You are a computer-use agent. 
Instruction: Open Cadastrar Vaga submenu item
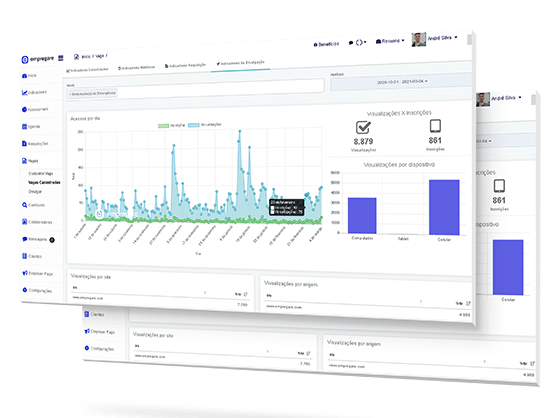point(41,174)
